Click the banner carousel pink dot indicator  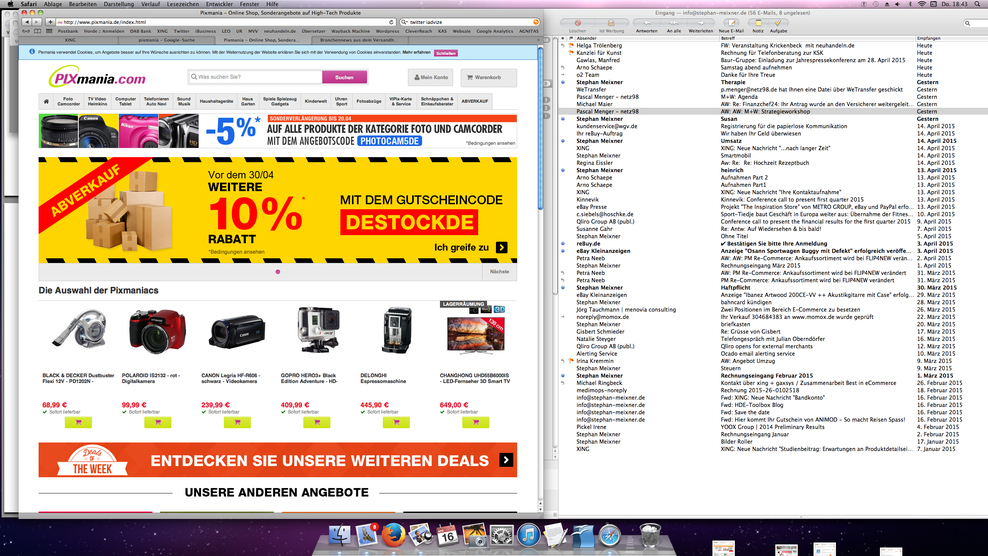point(278,272)
